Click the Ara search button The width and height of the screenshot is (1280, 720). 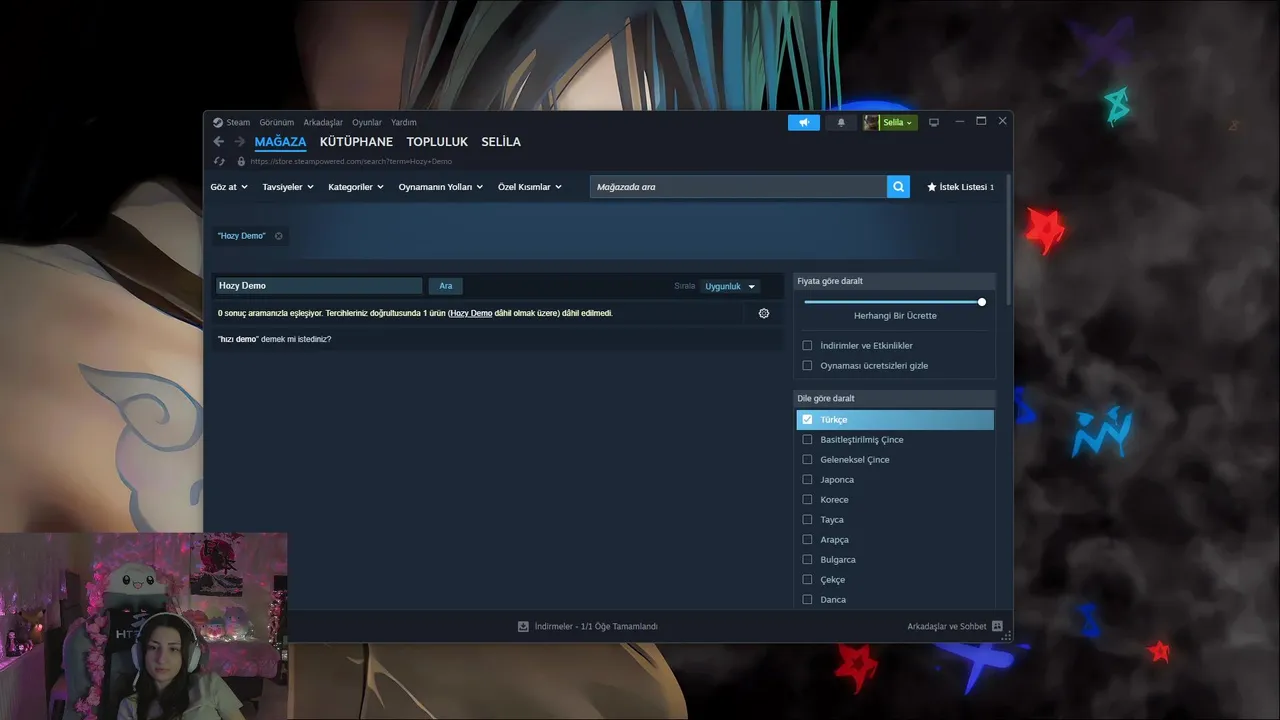(x=446, y=286)
